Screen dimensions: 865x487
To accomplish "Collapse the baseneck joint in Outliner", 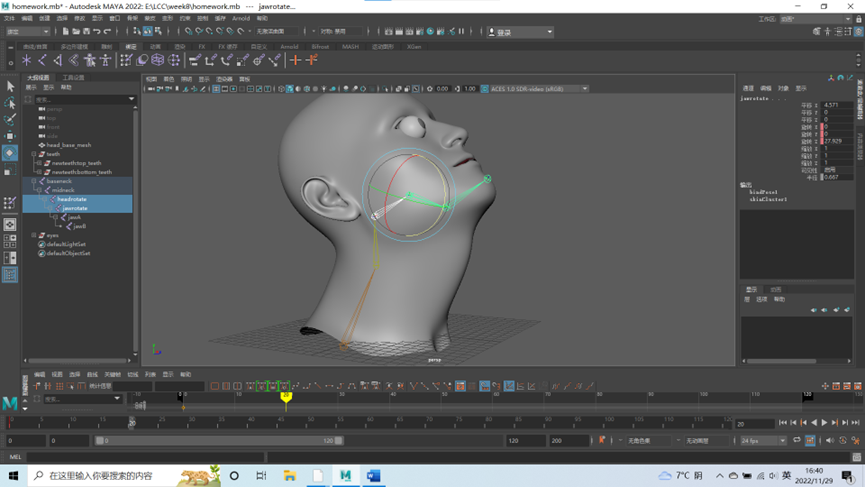I will (34, 181).
